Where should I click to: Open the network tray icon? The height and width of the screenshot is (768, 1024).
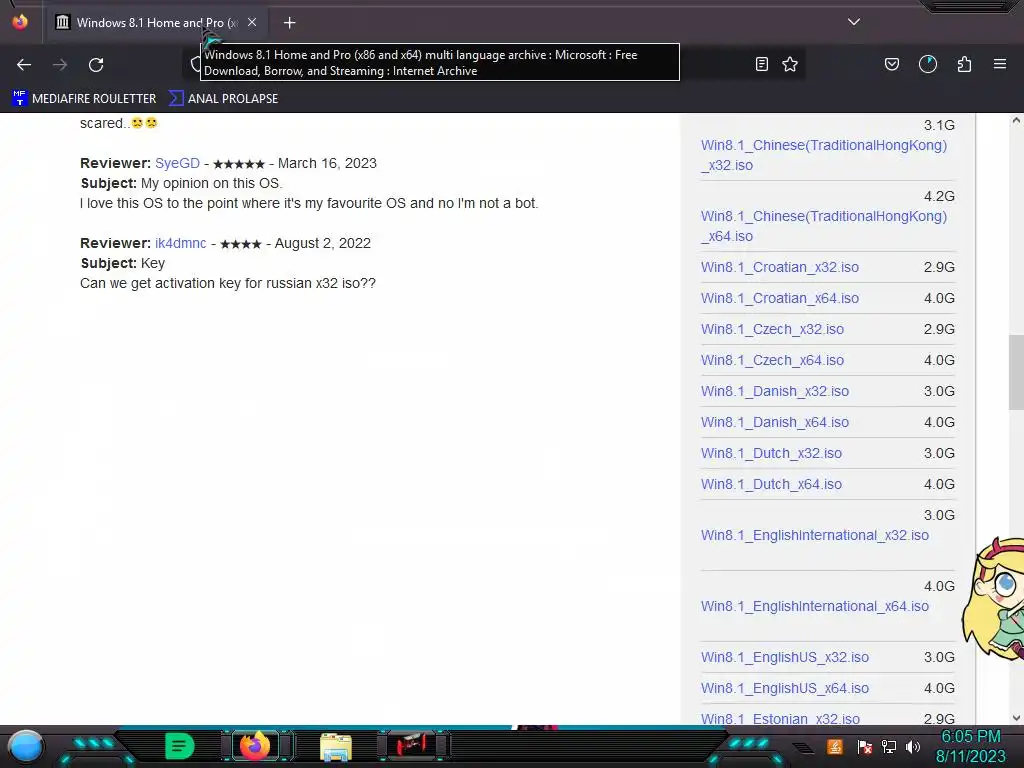click(x=889, y=747)
